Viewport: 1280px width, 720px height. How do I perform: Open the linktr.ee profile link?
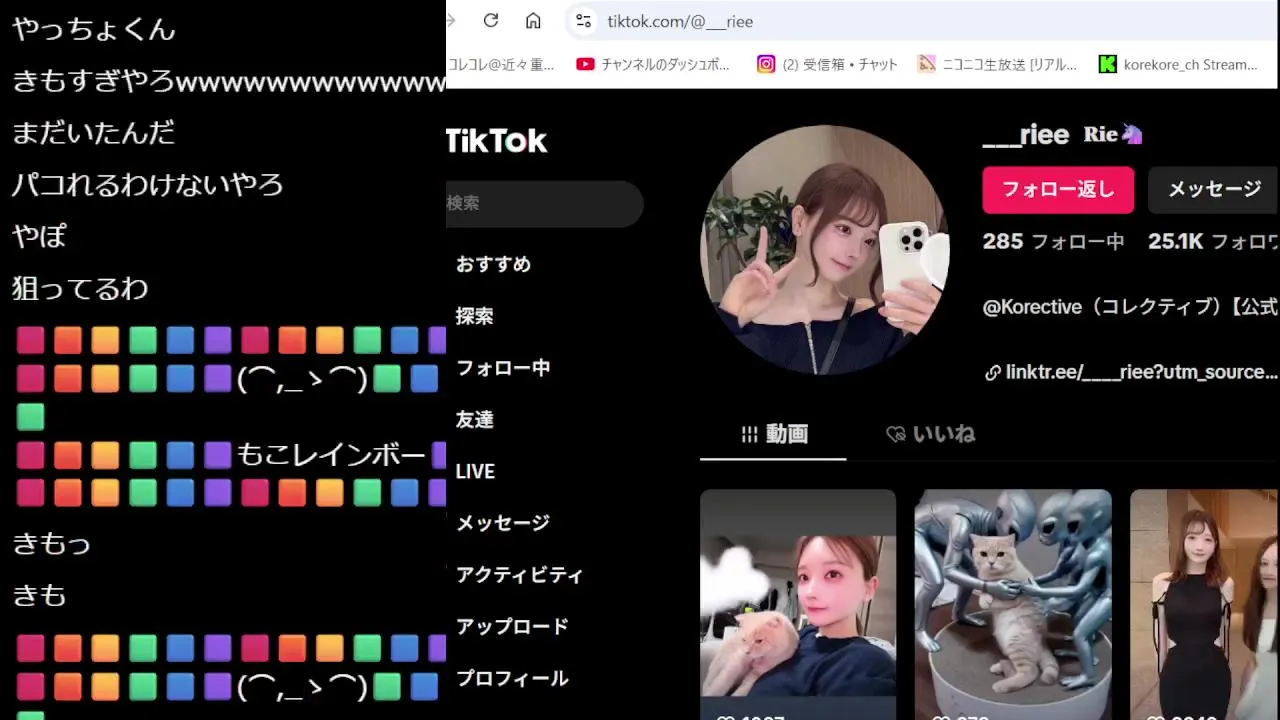pyautogui.click(x=1141, y=372)
